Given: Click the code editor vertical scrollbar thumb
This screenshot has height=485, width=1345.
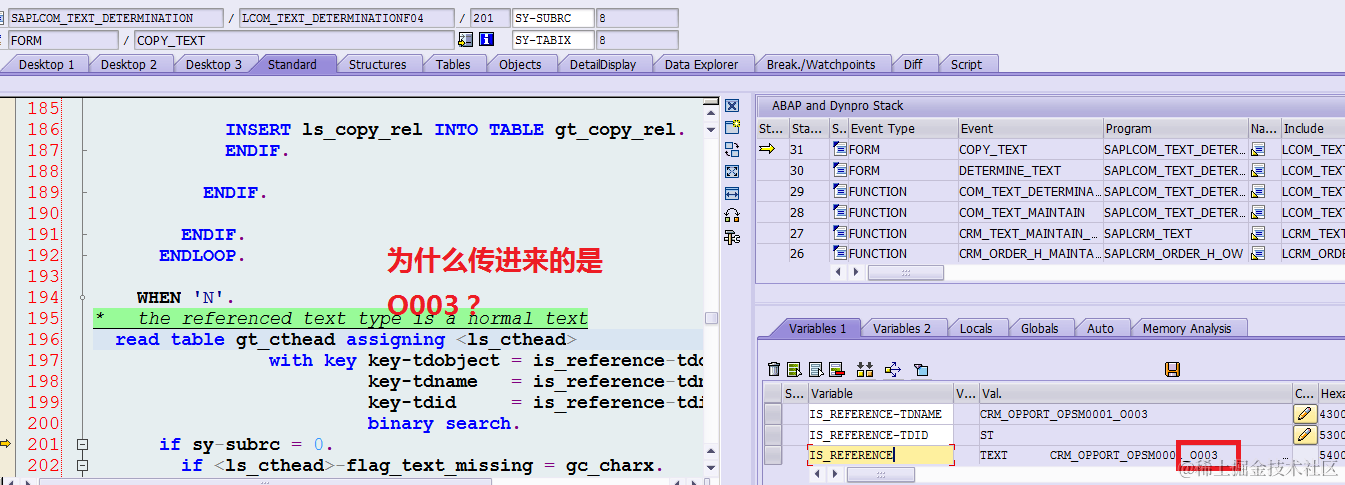Looking at the screenshot, I should pos(711,318).
